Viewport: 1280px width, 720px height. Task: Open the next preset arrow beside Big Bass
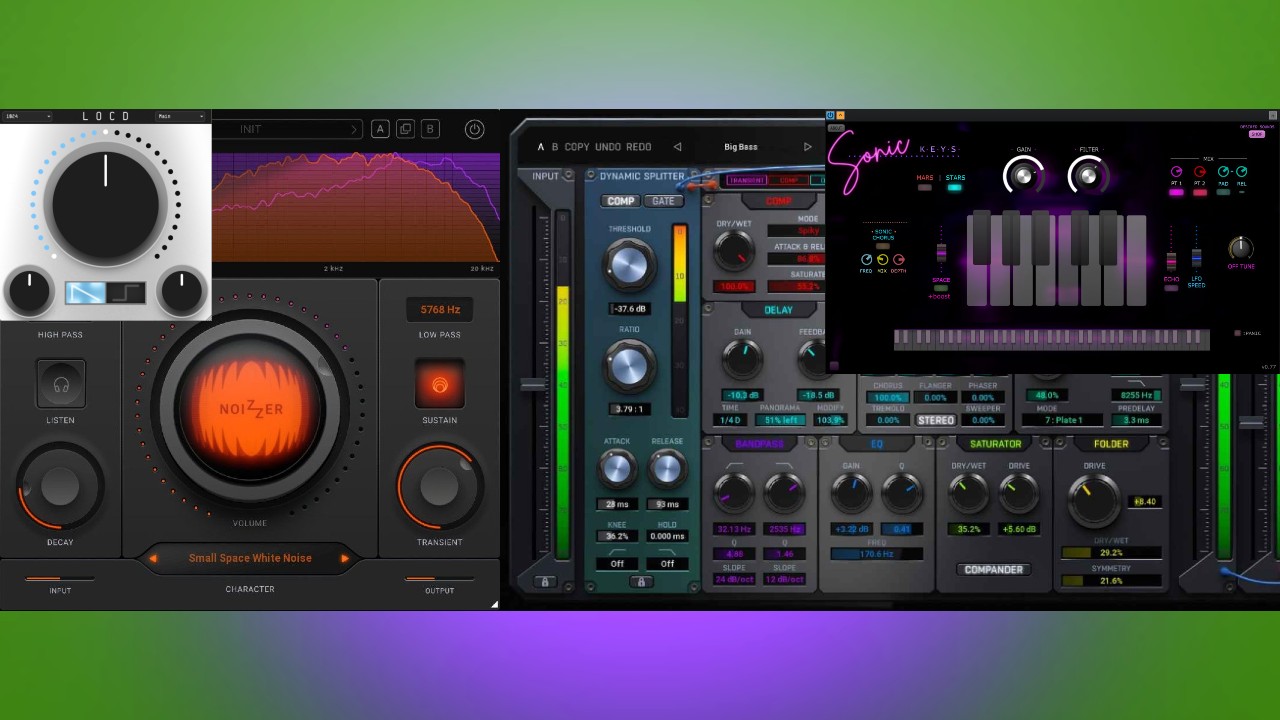(807, 146)
